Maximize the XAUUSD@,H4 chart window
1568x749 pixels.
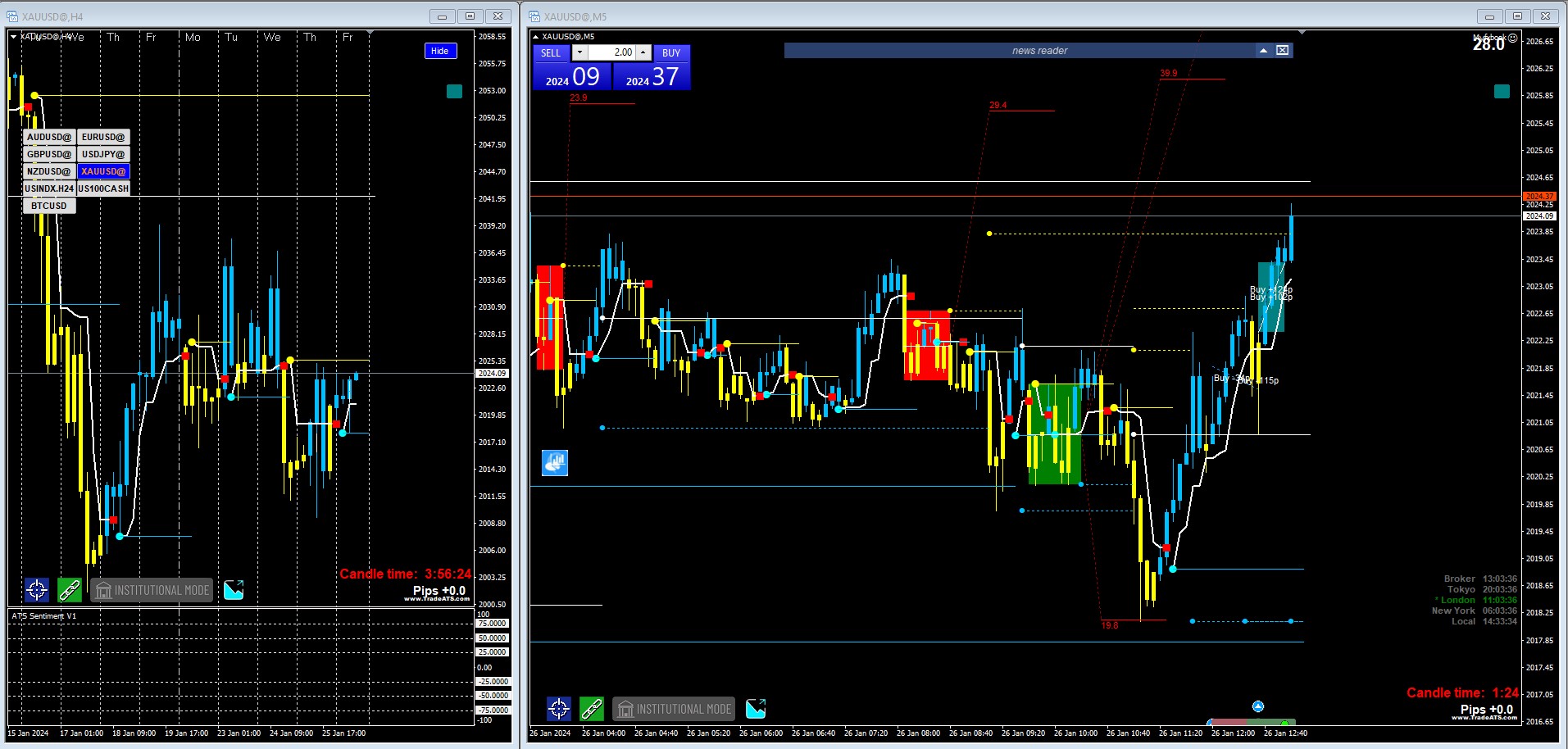470,16
